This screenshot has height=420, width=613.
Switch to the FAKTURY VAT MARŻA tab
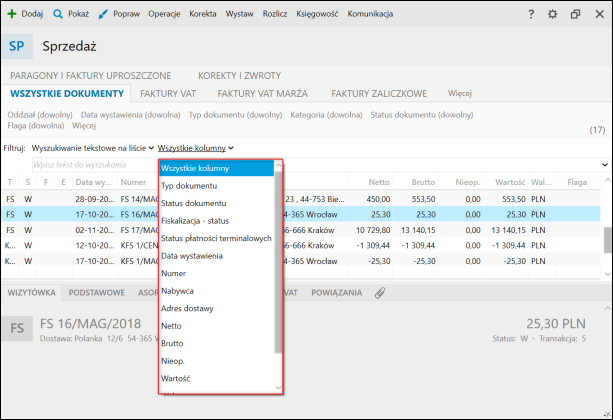point(262,94)
